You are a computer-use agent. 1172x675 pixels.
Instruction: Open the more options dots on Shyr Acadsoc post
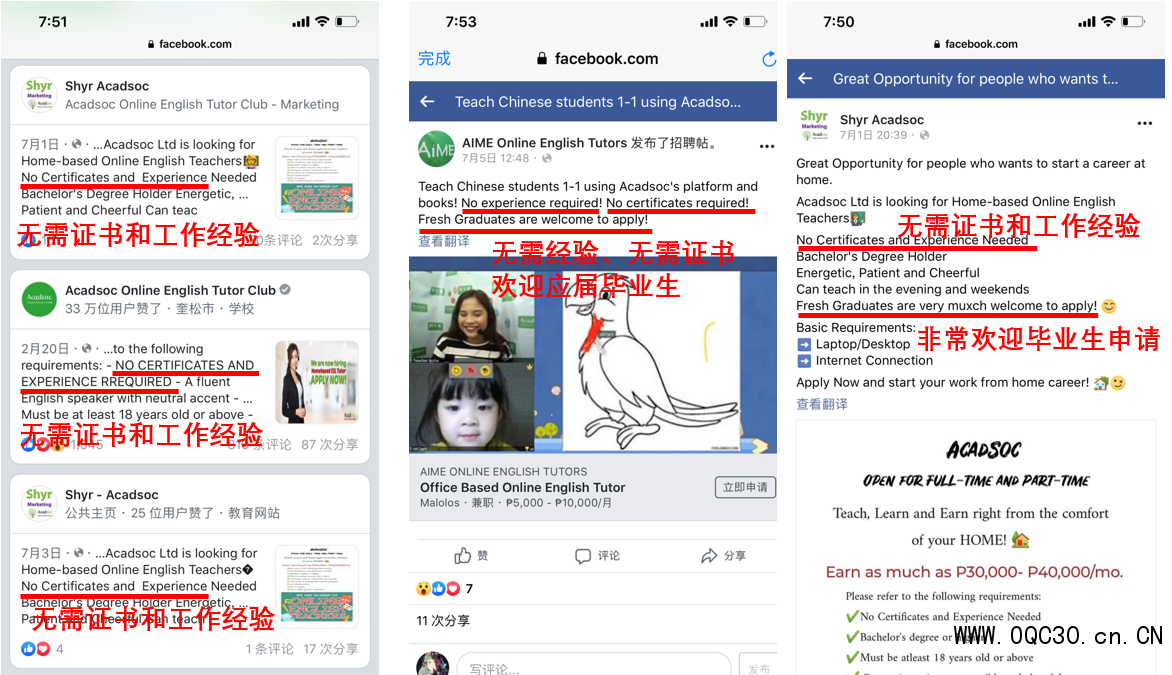pyautogui.click(x=1144, y=123)
